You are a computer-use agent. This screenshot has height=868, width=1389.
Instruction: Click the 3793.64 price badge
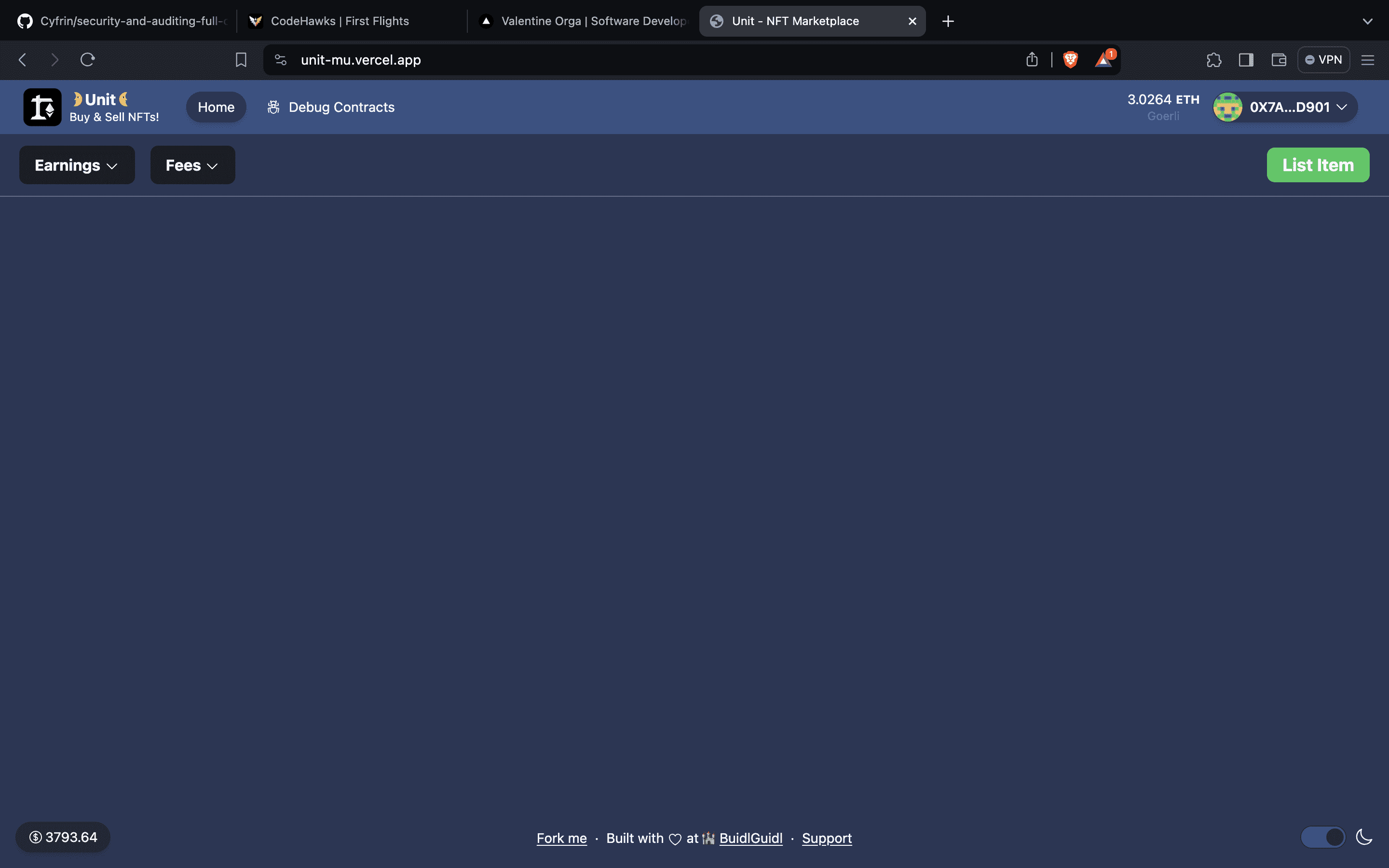pyautogui.click(x=63, y=837)
